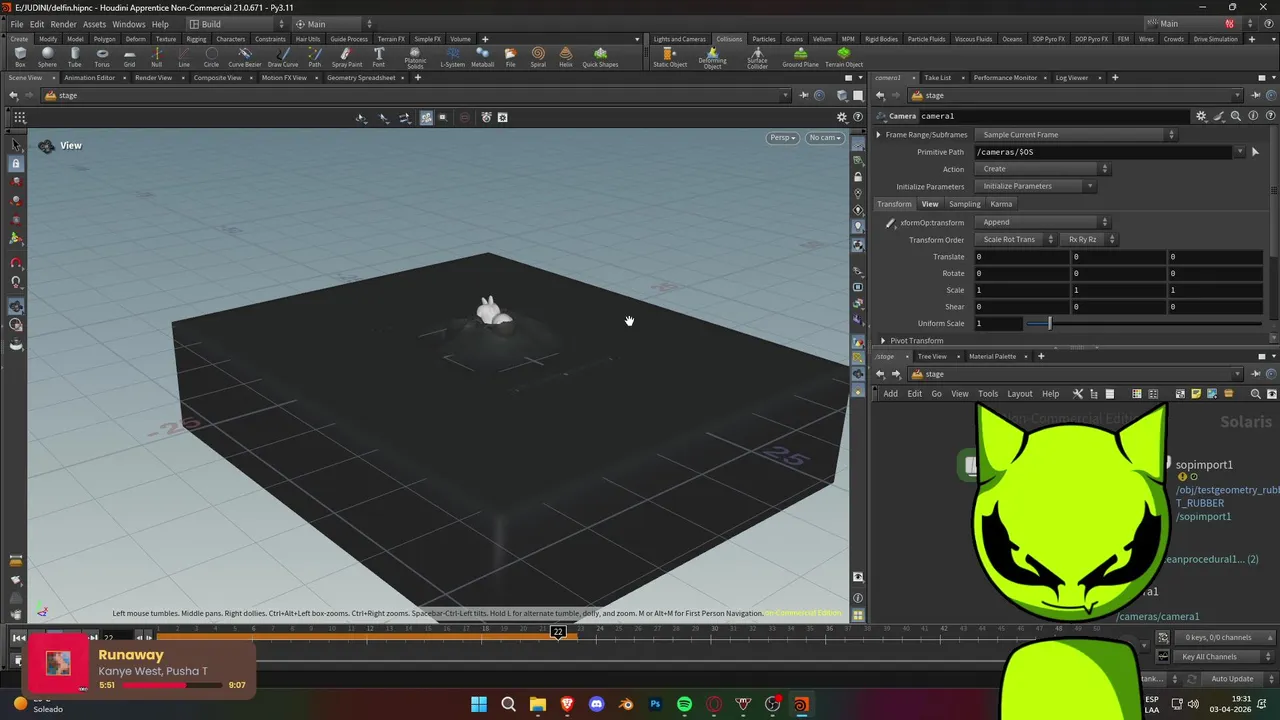This screenshot has height=720, width=1280.
Task: Open Scale Rot Trans order dropdown
Action: [1016, 240]
